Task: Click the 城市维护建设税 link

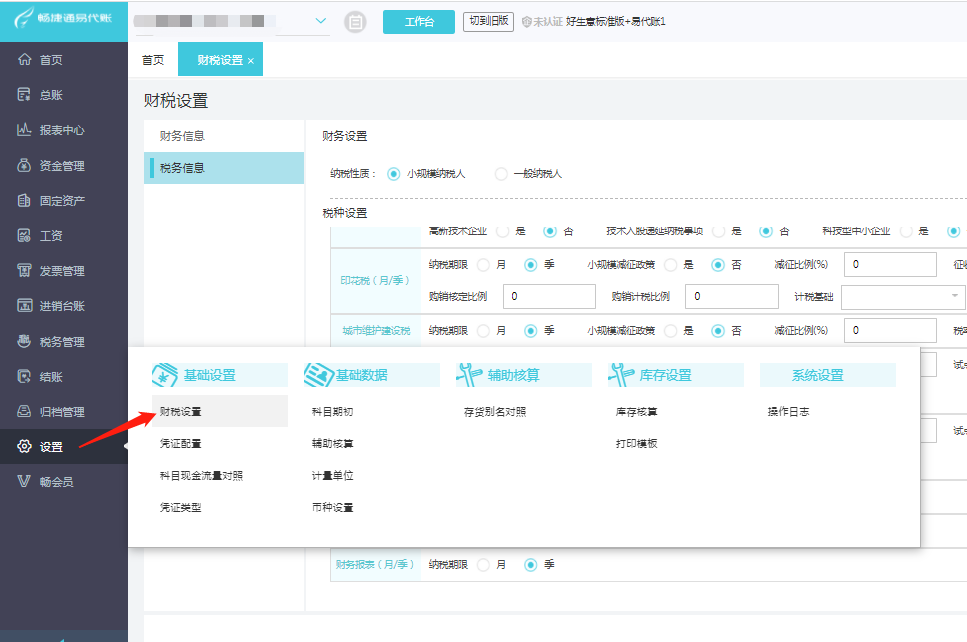Action: click(376, 331)
